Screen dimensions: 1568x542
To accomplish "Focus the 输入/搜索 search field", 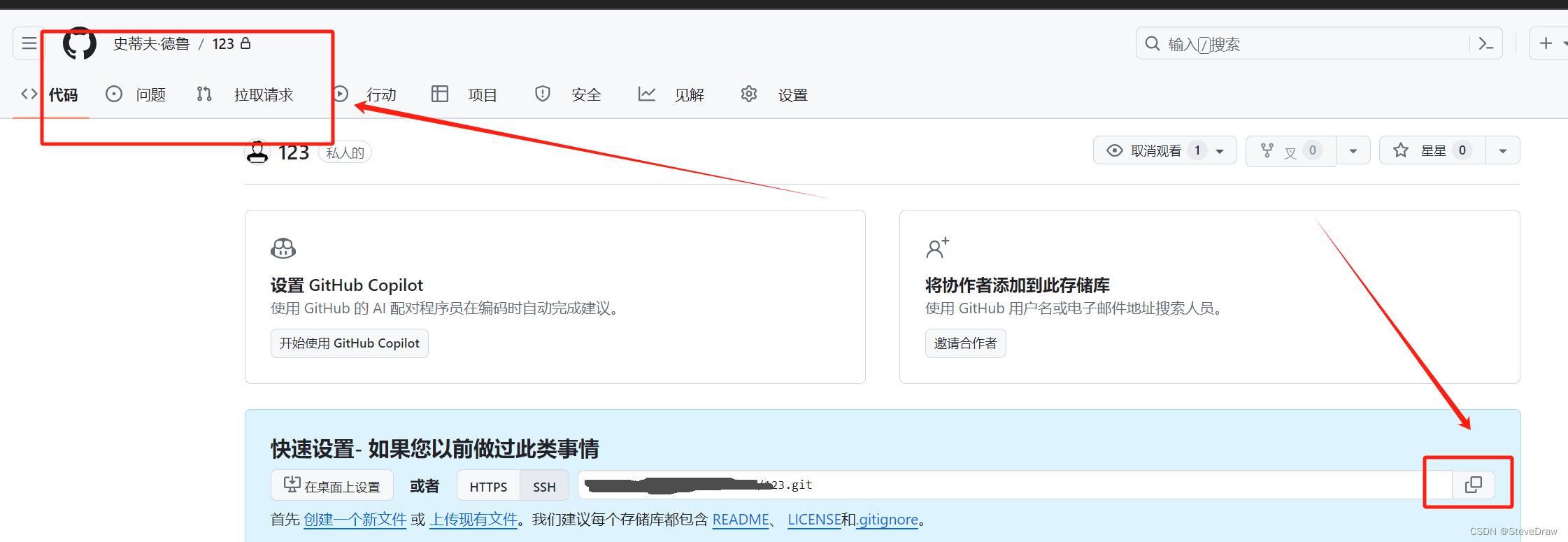I will click(1304, 44).
